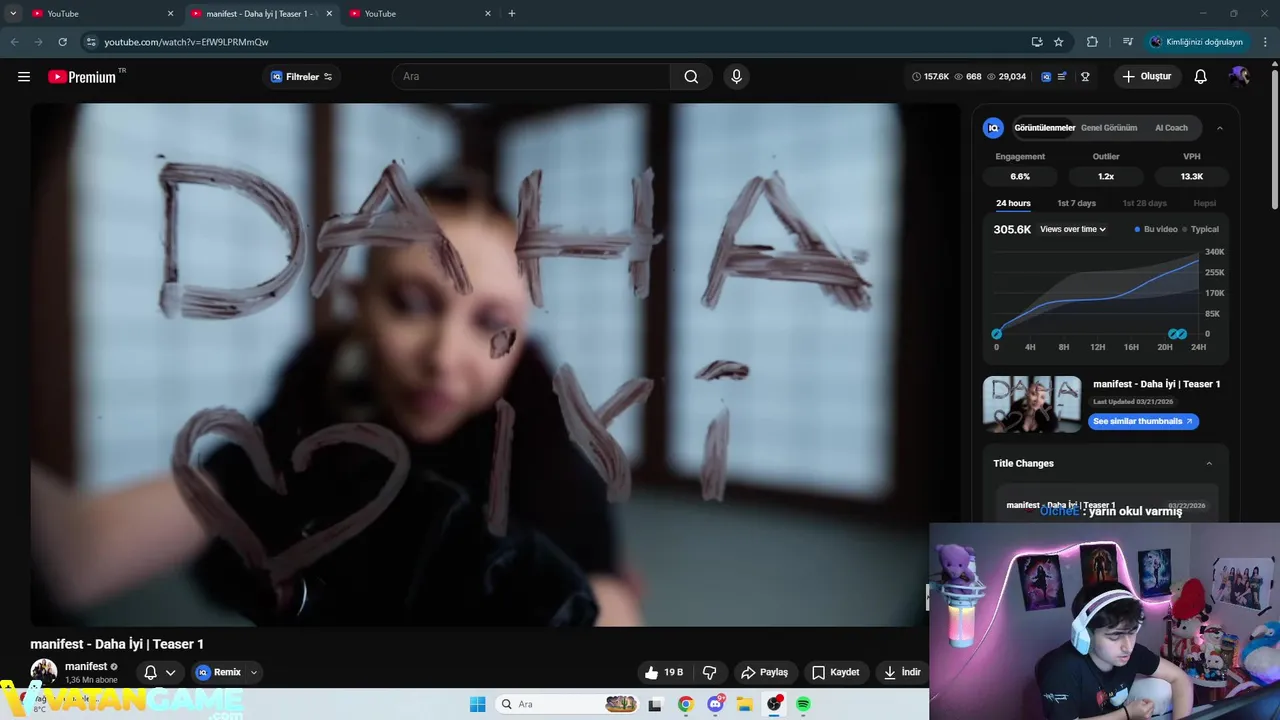Bookmark this page with star icon
This screenshot has width=1280, height=720.
pos(1059,42)
